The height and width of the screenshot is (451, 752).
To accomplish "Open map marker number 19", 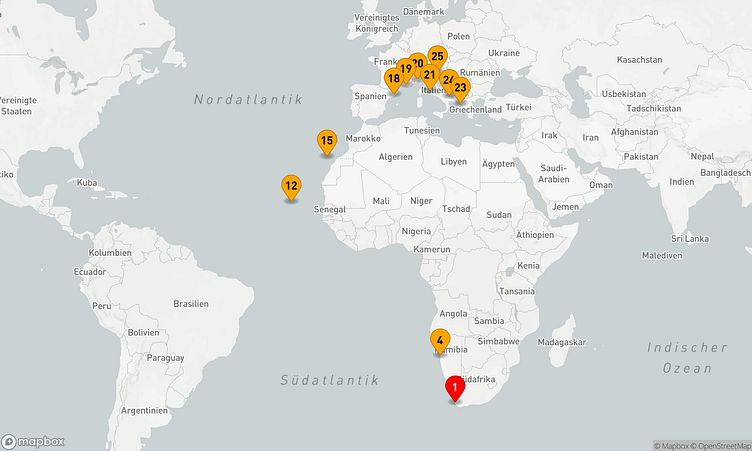I will coord(405,70).
